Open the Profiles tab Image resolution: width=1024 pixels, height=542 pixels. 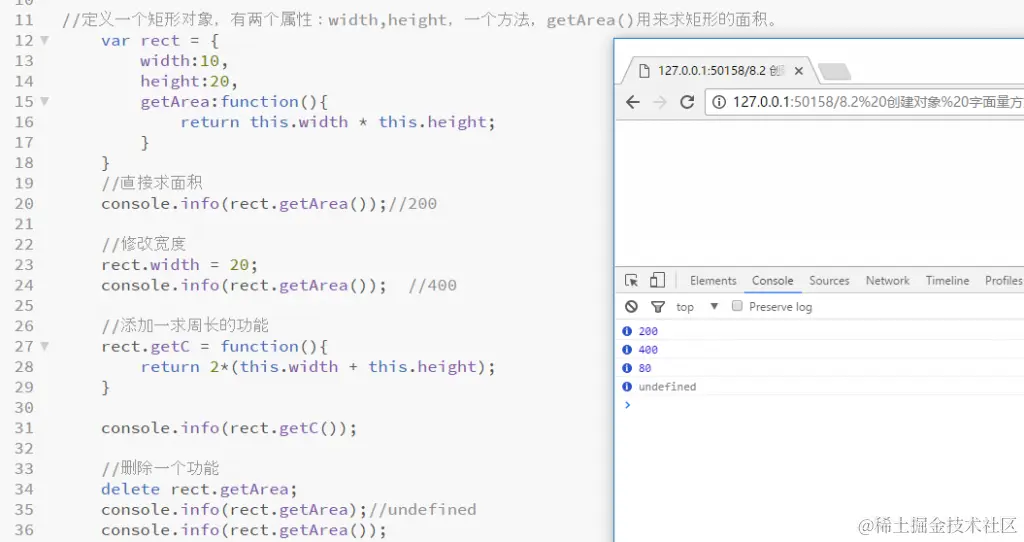1004,281
